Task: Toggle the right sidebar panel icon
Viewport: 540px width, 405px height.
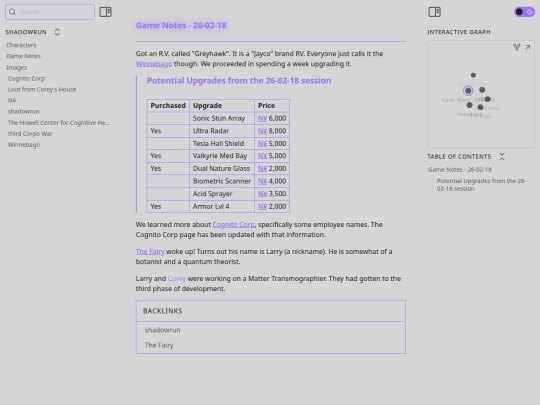Action: [435, 12]
